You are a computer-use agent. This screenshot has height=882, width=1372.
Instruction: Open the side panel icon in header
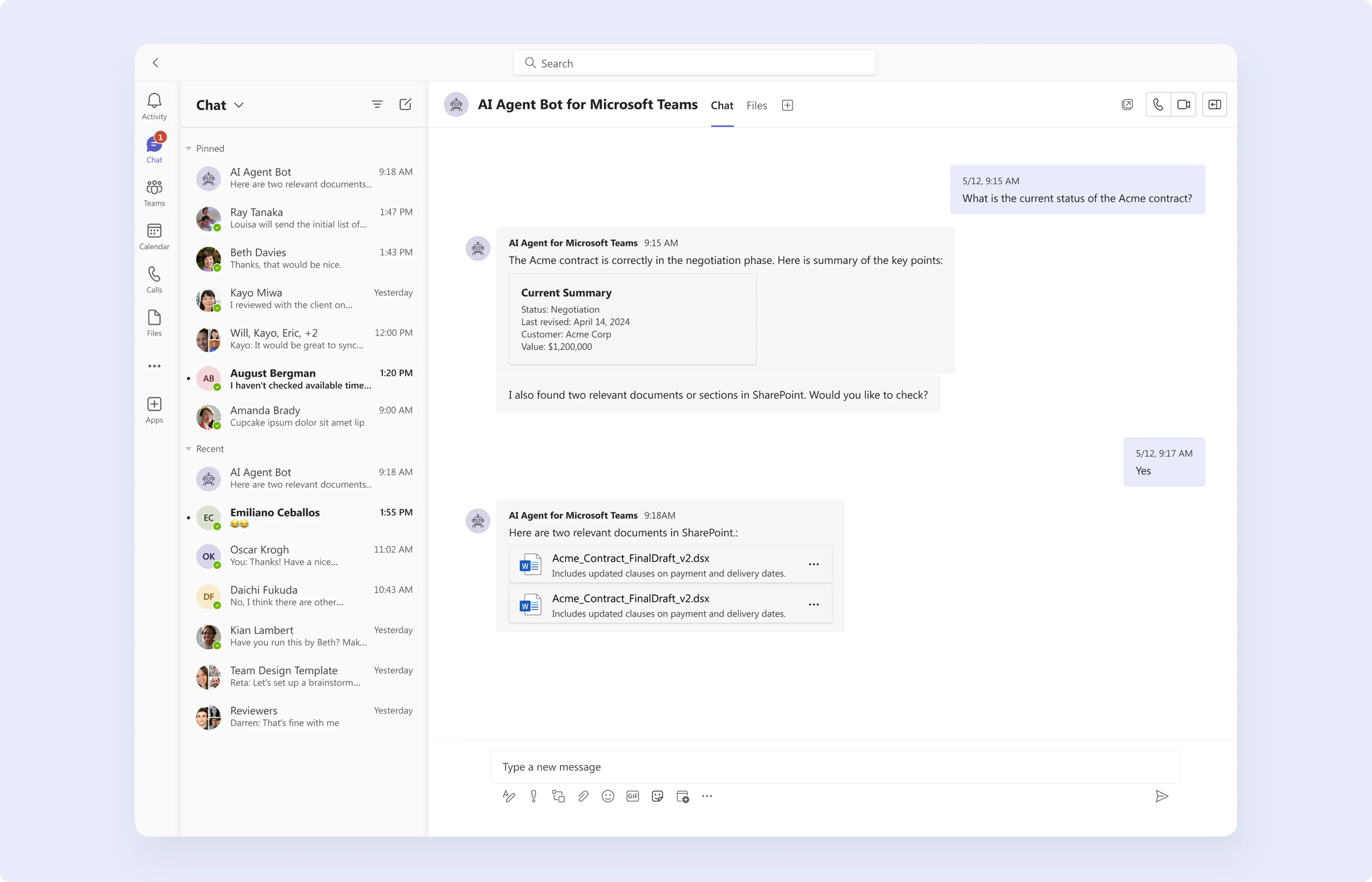(1214, 104)
